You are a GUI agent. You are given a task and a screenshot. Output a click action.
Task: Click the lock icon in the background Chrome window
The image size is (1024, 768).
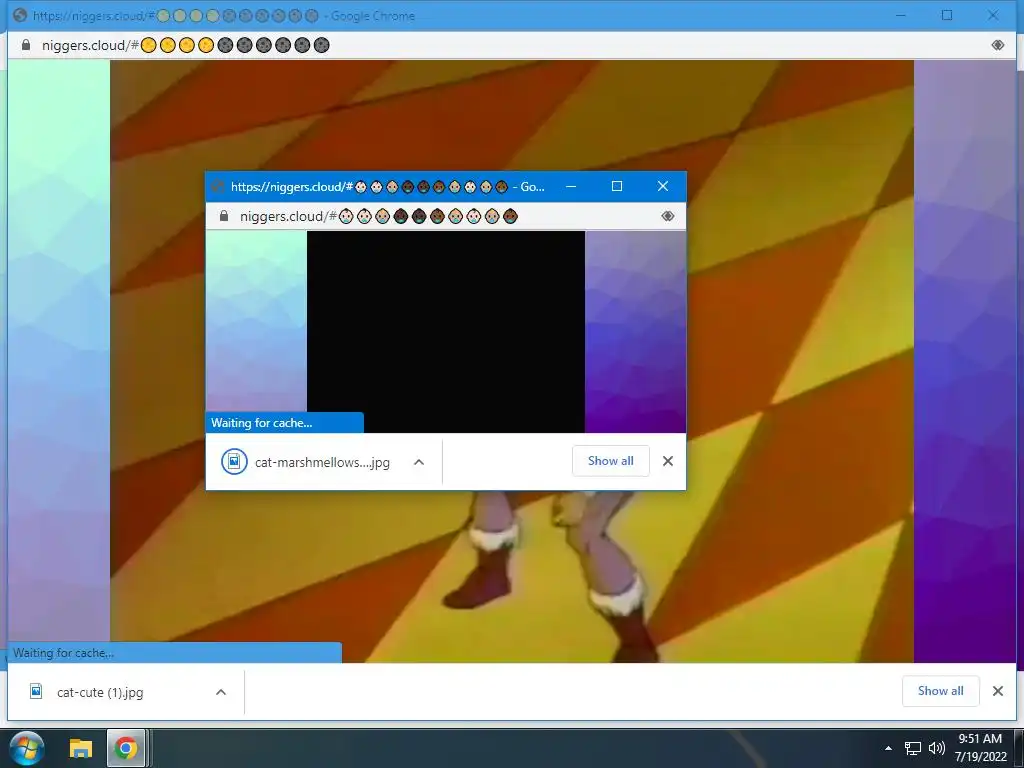pyautogui.click(x=26, y=45)
